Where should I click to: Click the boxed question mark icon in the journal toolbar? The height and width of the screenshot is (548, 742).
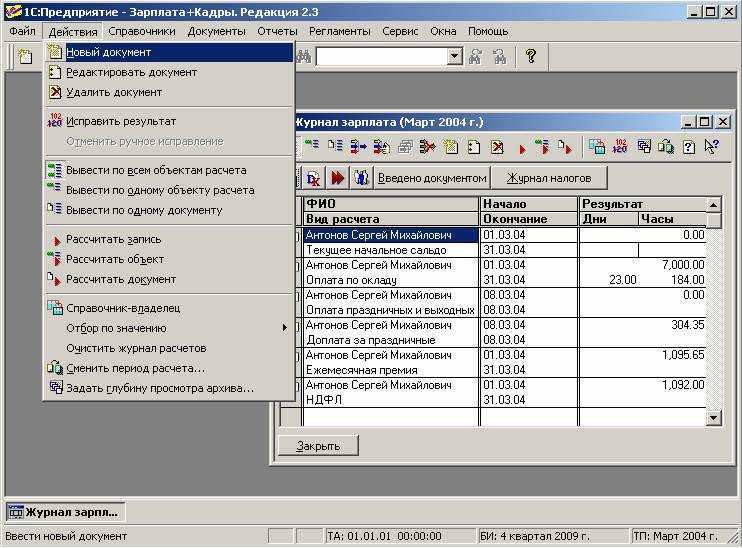[x=689, y=147]
